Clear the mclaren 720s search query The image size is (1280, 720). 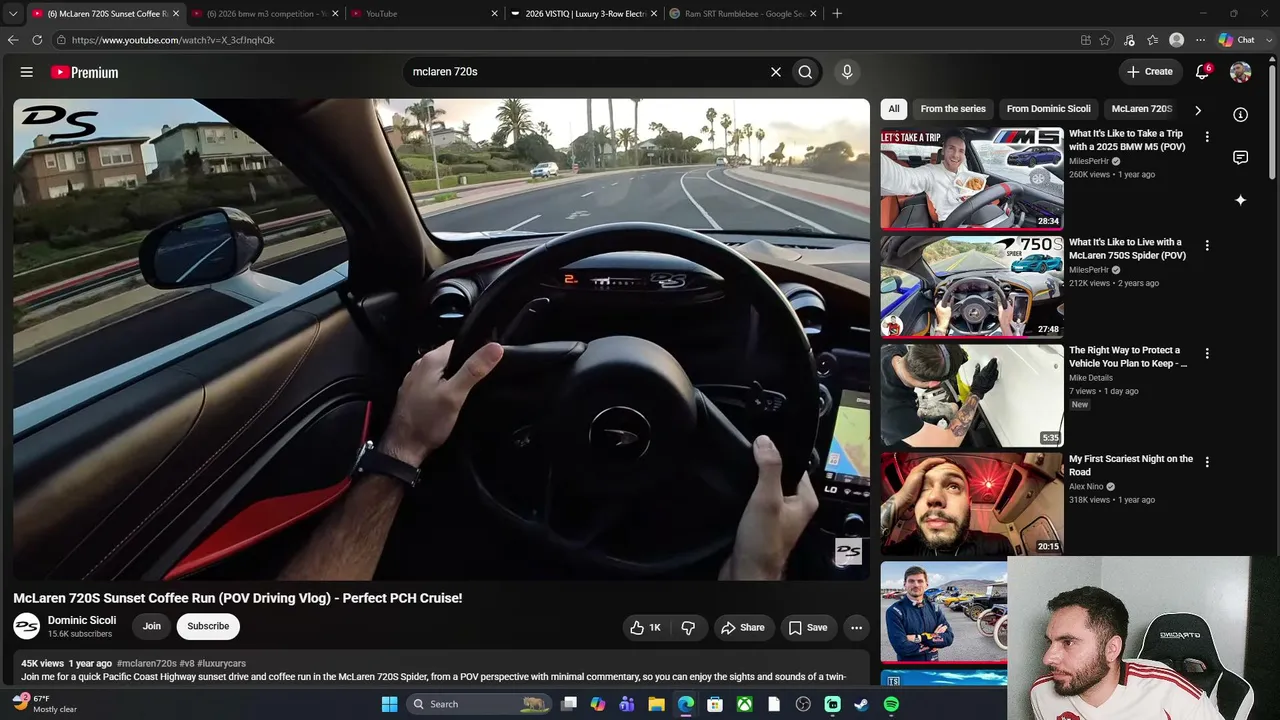[x=775, y=72]
